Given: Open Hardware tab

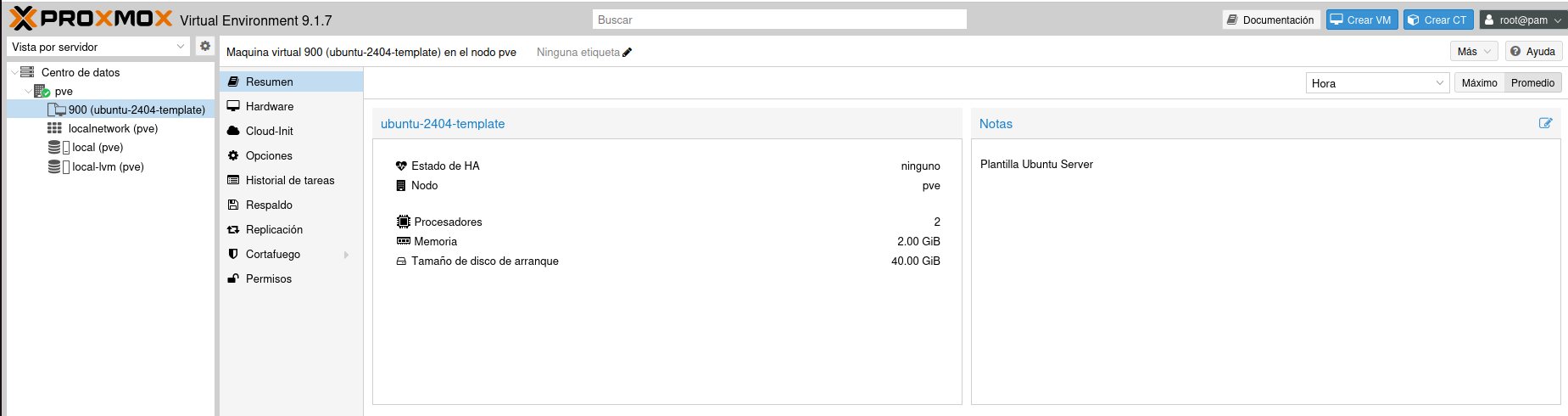Looking at the screenshot, I should tap(292, 106).
